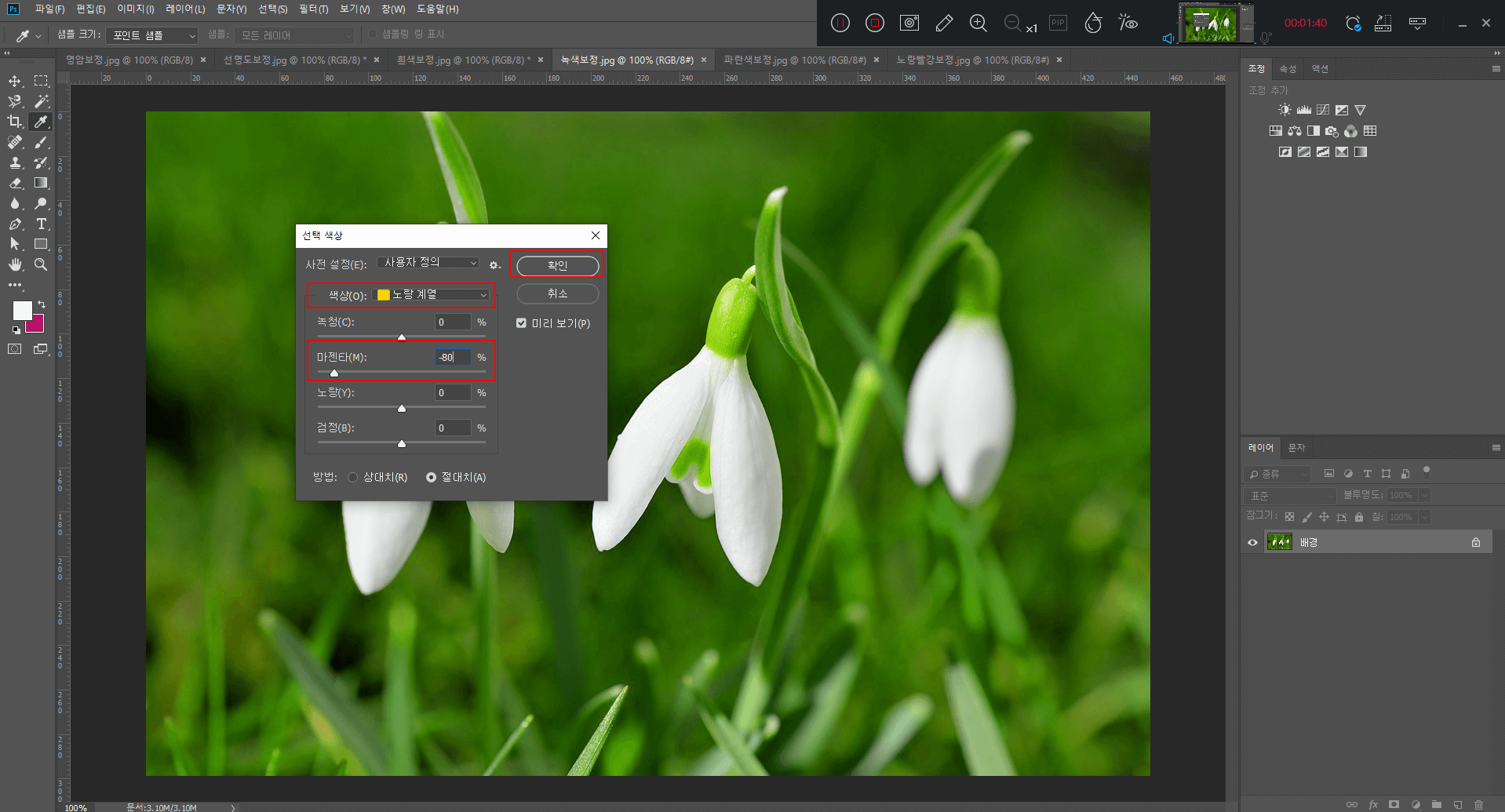The image size is (1505, 812).
Task: Select the Gradient tool
Action: pos(41,183)
